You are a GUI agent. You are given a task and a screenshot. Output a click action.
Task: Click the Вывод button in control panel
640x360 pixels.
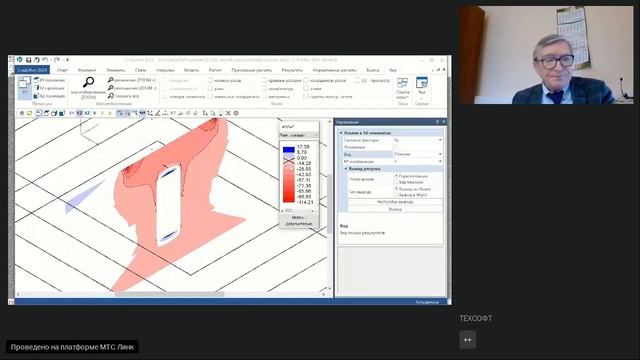pyautogui.click(x=395, y=209)
